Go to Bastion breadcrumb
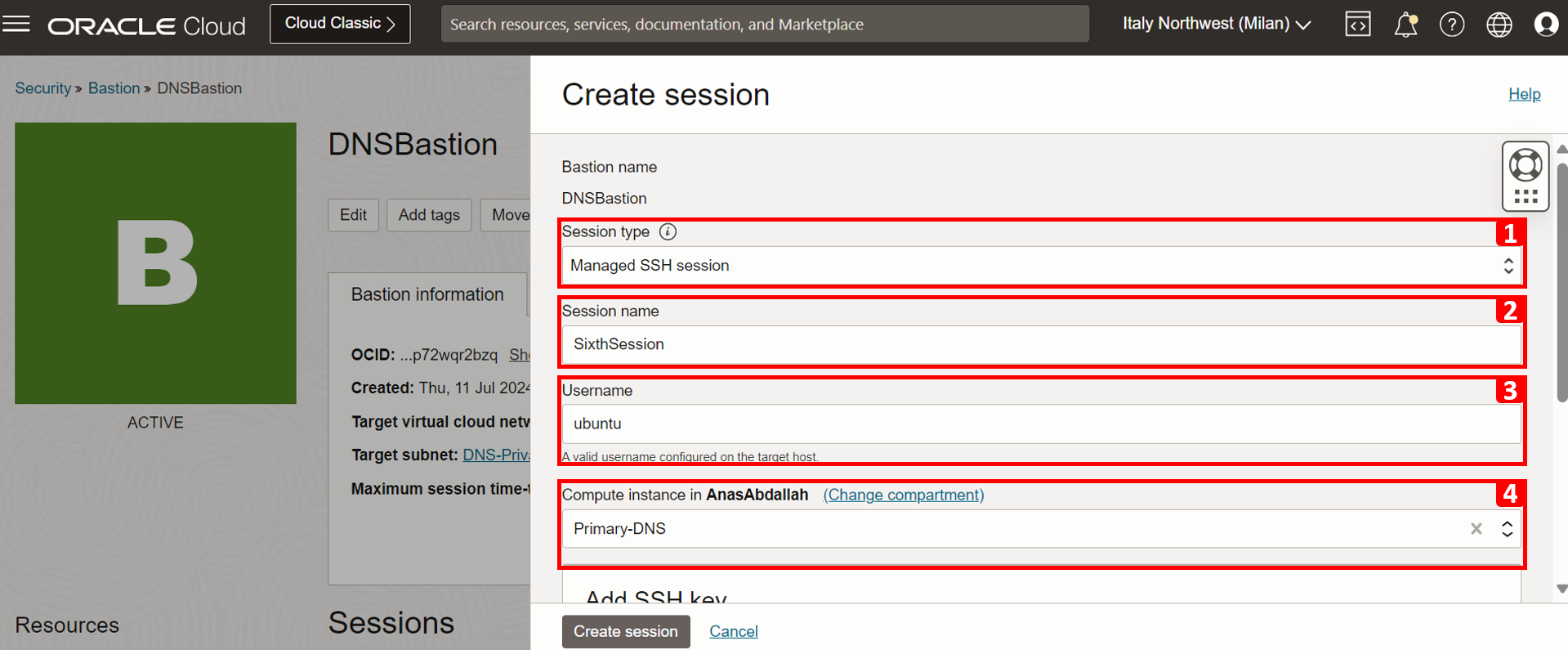This screenshot has width=1568, height=650. coord(114,88)
